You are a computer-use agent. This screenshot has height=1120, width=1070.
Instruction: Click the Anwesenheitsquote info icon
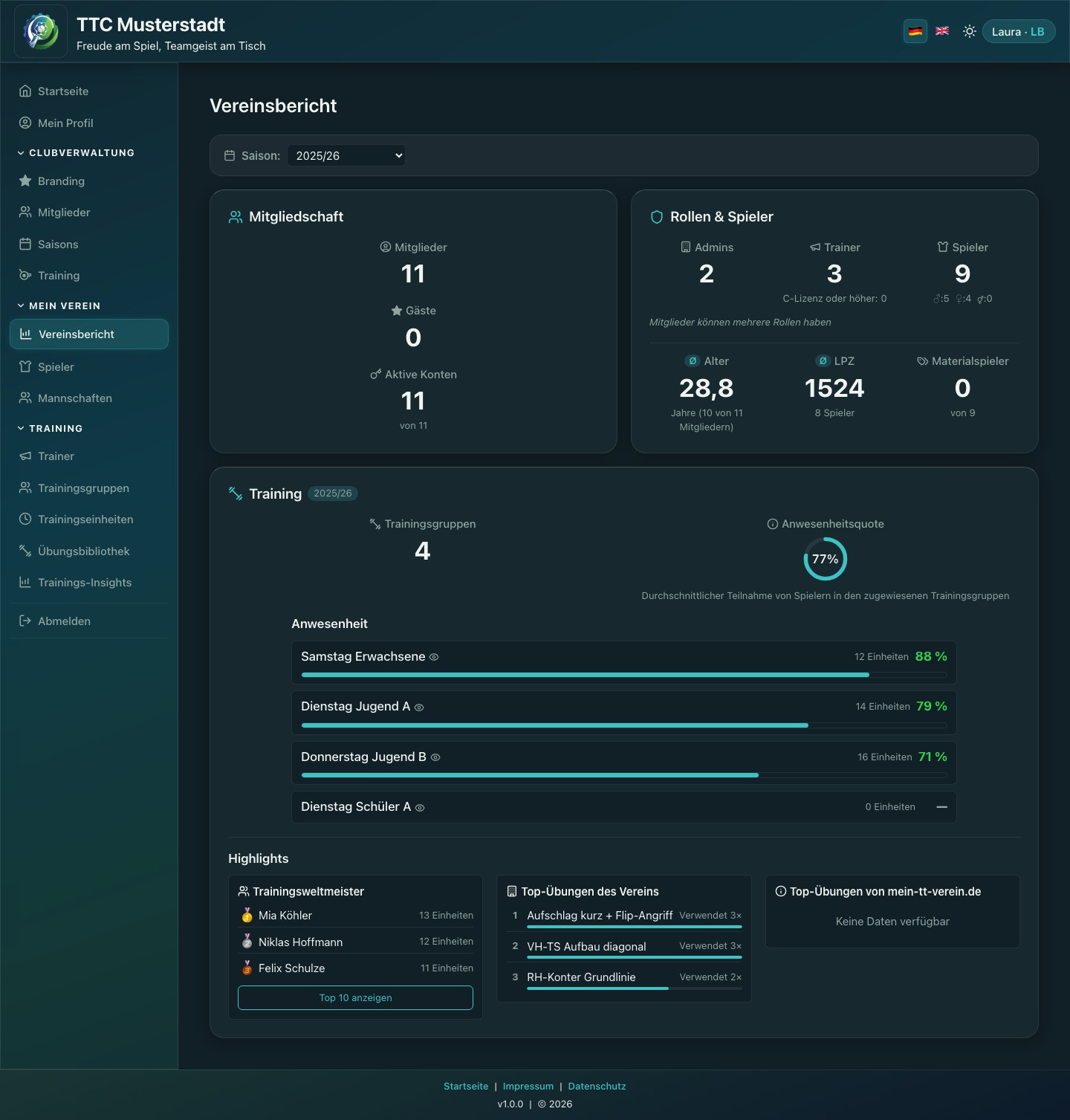click(x=773, y=524)
